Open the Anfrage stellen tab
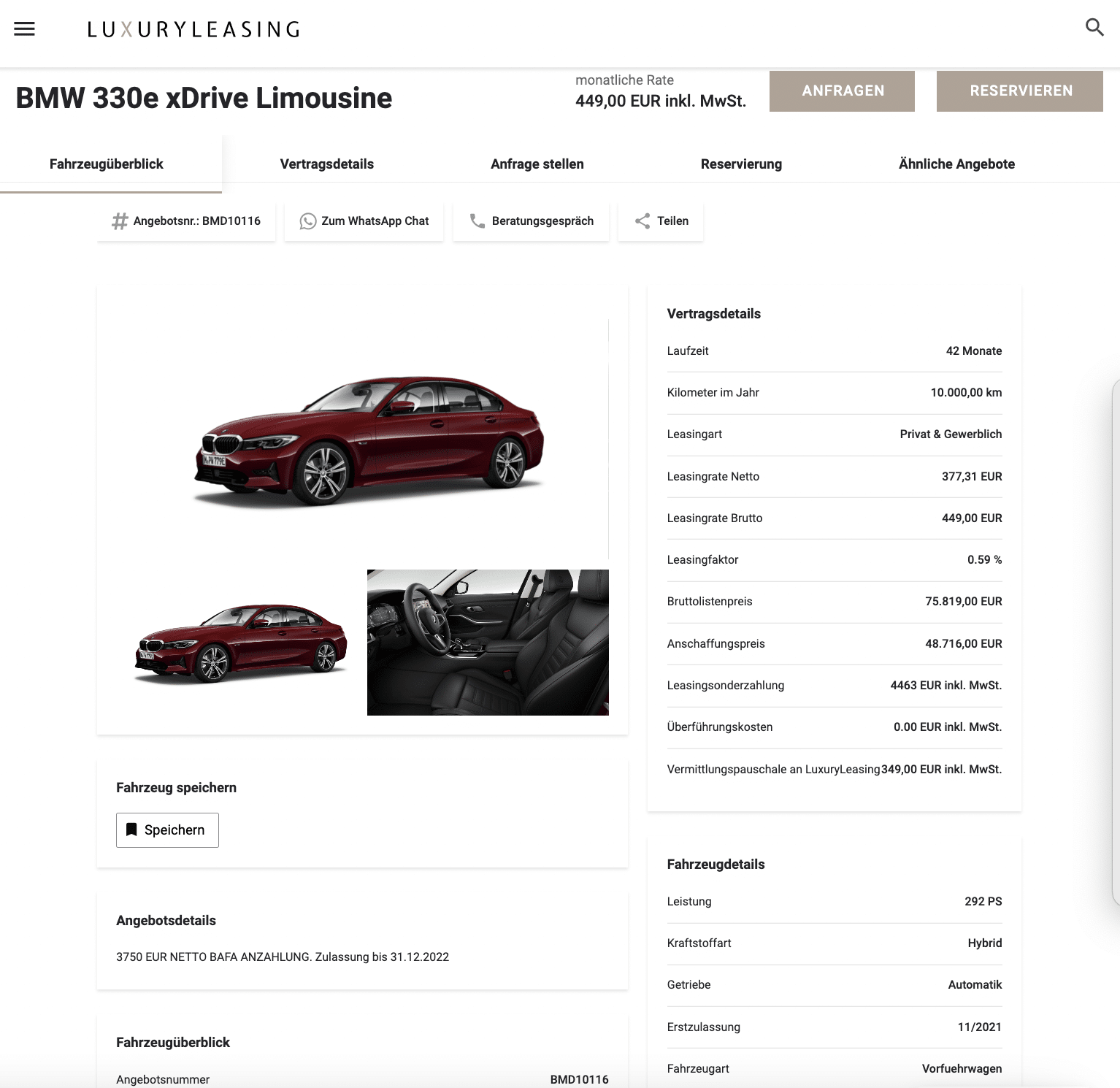 coord(537,164)
